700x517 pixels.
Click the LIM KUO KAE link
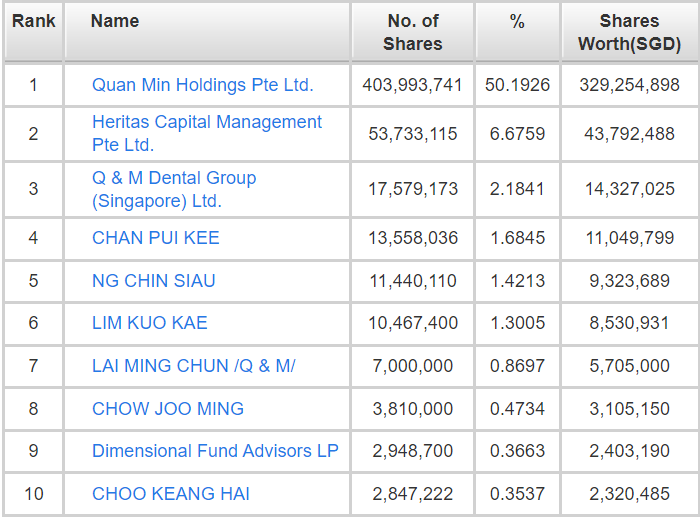pyautogui.click(x=149, y=323)
